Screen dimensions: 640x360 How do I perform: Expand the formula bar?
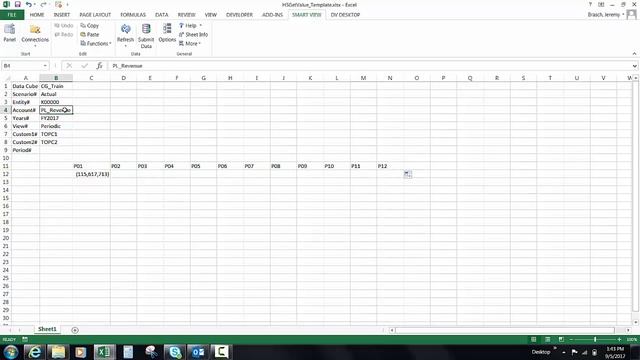pyautogui.click(x=634, y=66)
